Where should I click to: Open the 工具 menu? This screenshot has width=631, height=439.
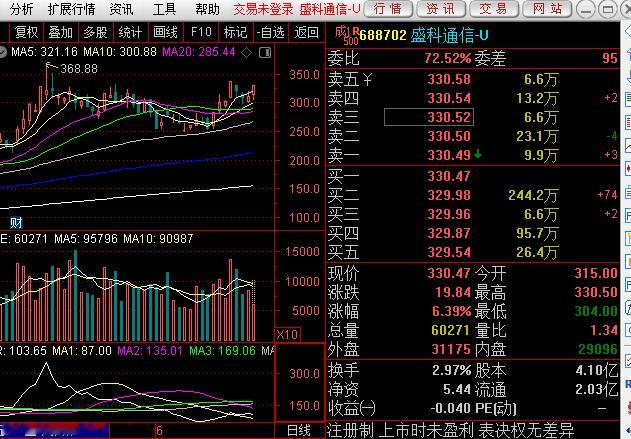(164, 9)
